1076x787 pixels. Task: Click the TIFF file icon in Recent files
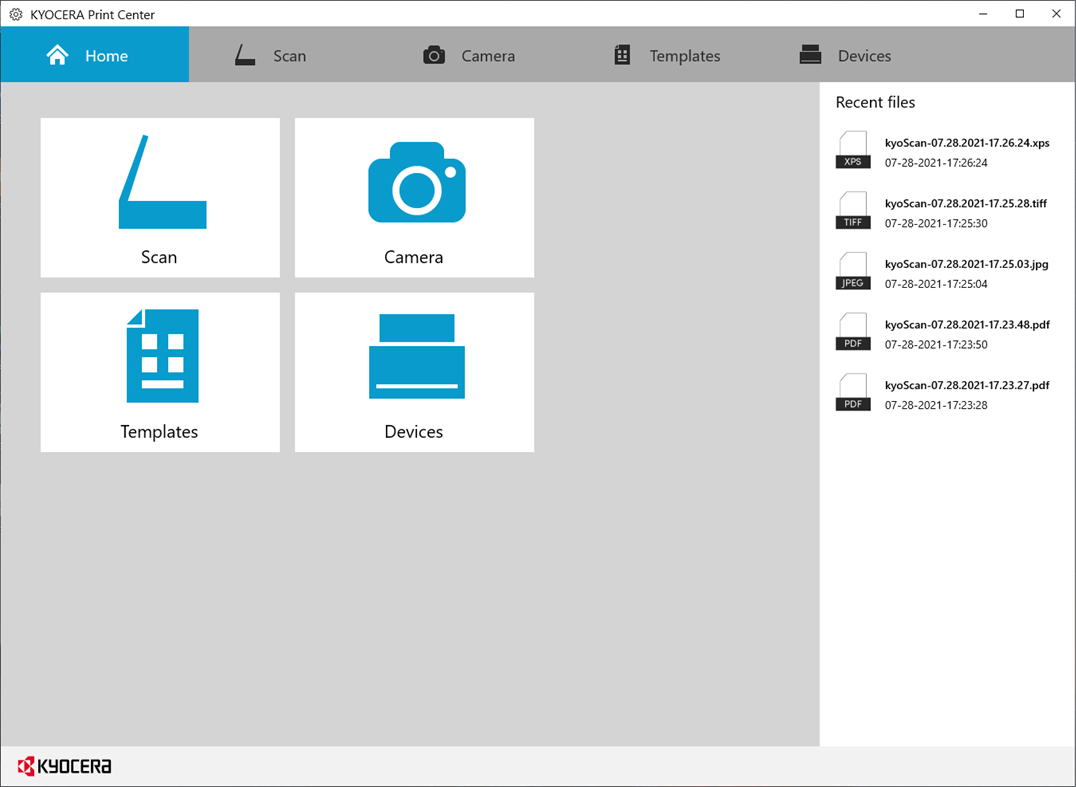852,209
